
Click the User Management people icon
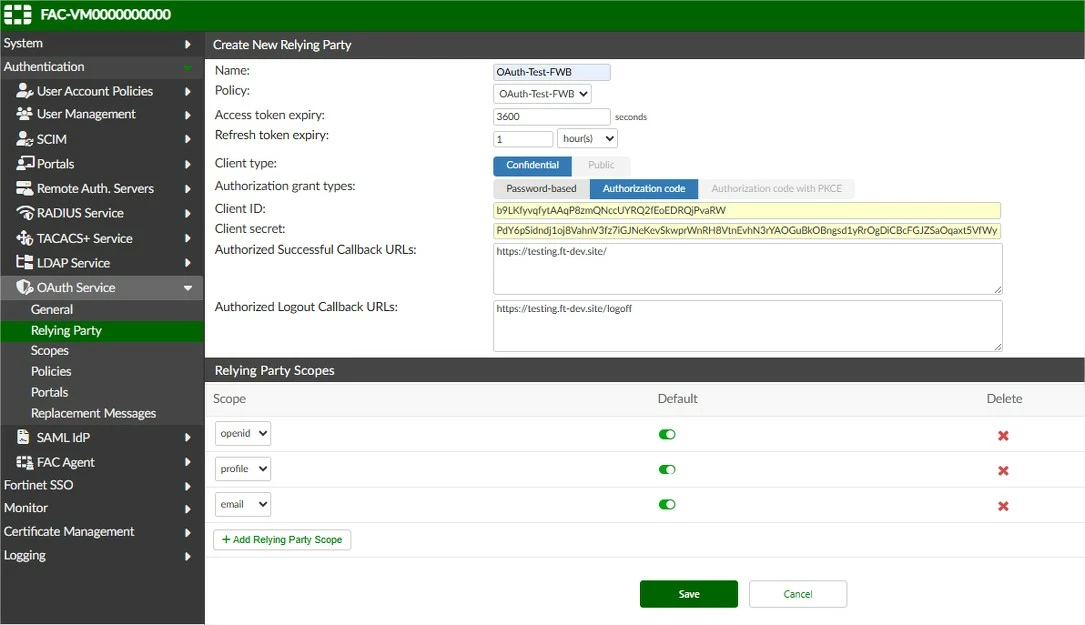tap(24, 114)
